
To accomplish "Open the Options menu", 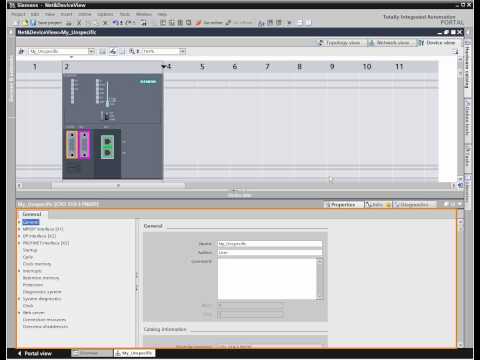I will click(105, 14).
